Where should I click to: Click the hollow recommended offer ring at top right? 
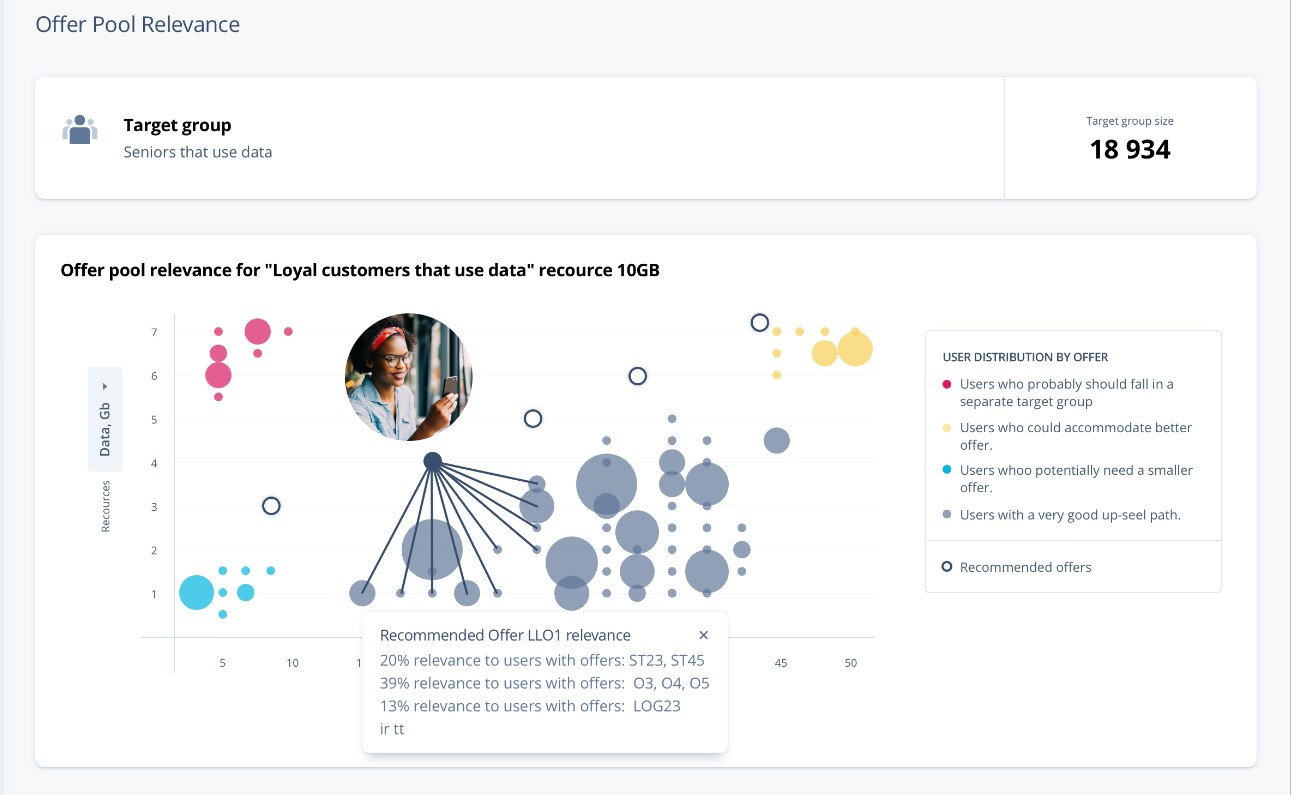[760, 322]
